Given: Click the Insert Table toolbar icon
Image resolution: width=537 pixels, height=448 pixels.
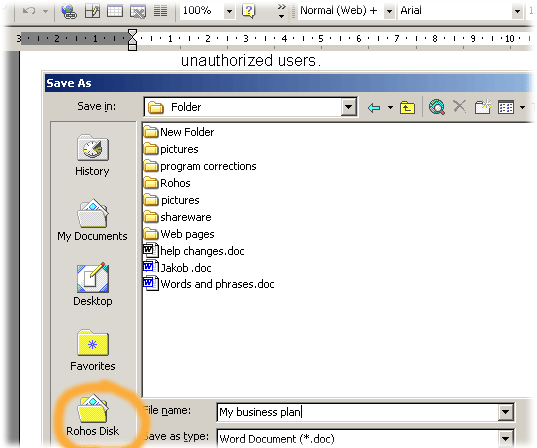Looking at the screenshot, I should pyautogui.click(x=115, y=11).
